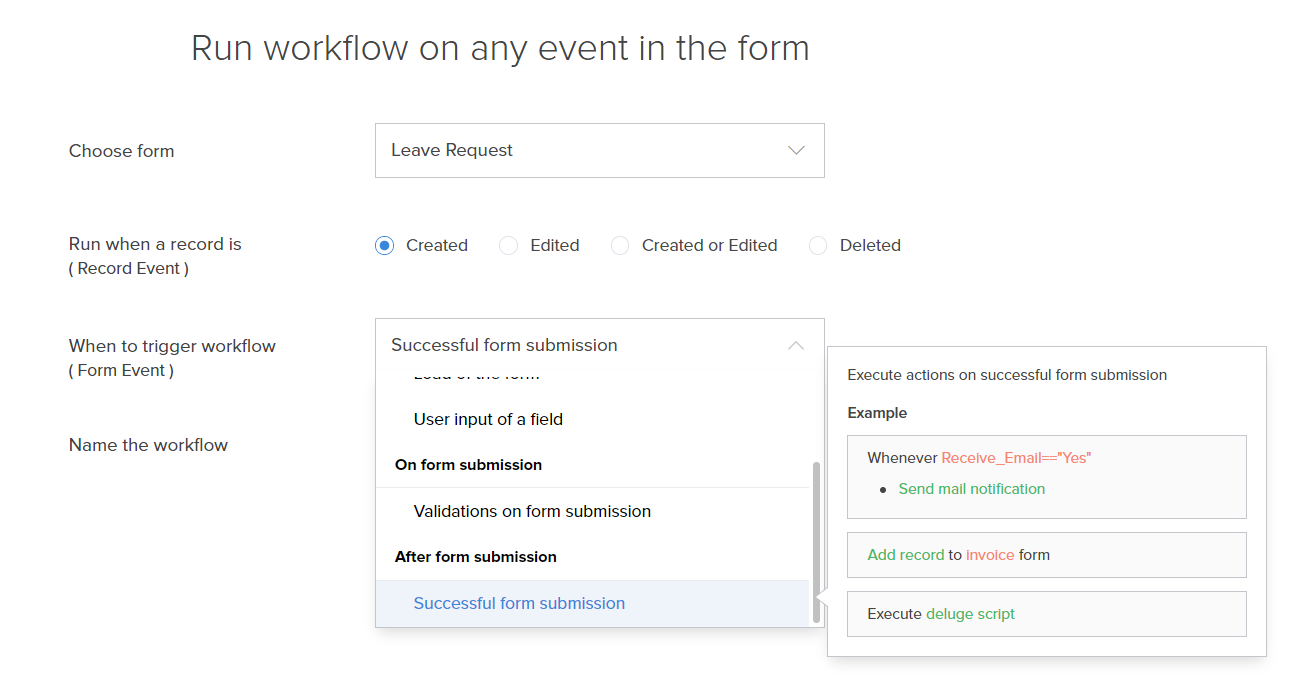This screenshot has height=675, width=1311.
Task: Open the Choose form Leave Request dropdown
Action: point(599,151)
